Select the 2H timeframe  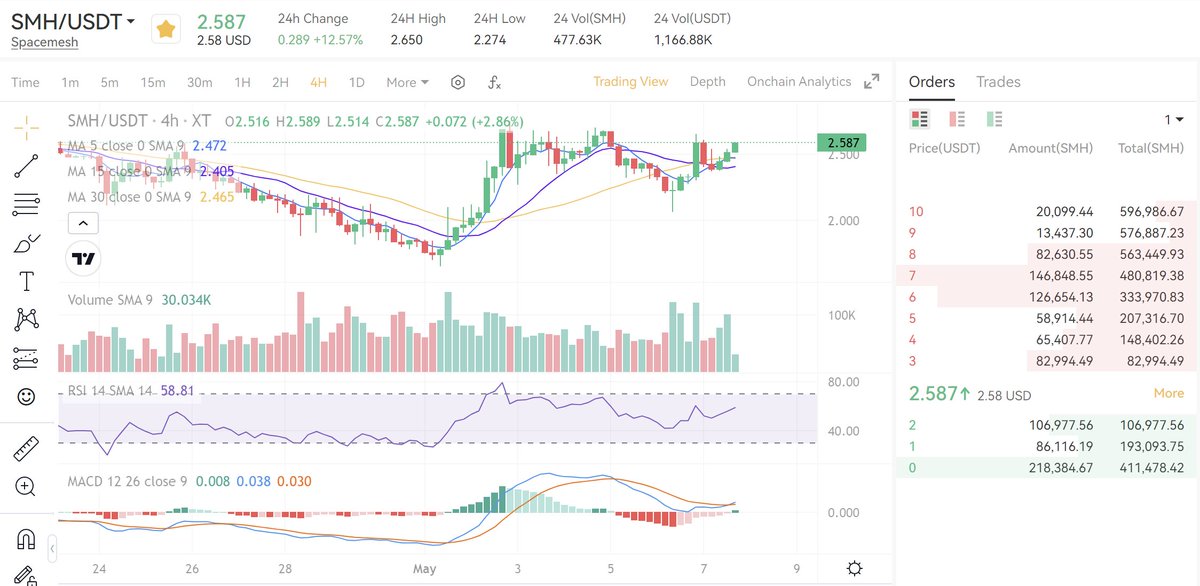[x=280, y=82]
